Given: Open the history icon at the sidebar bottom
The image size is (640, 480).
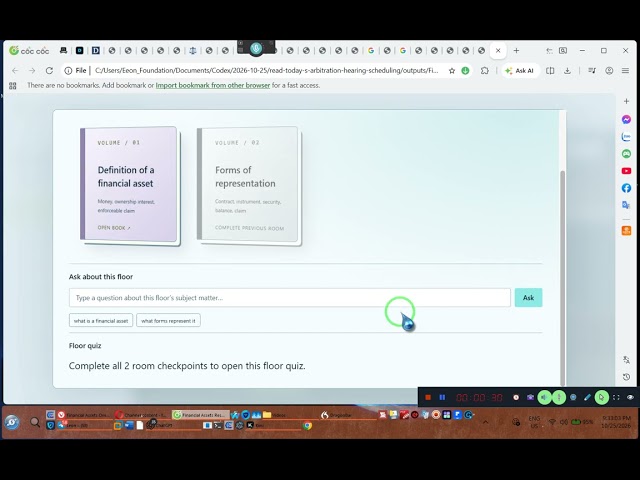Looking at the screenshot, I should 627,377.
